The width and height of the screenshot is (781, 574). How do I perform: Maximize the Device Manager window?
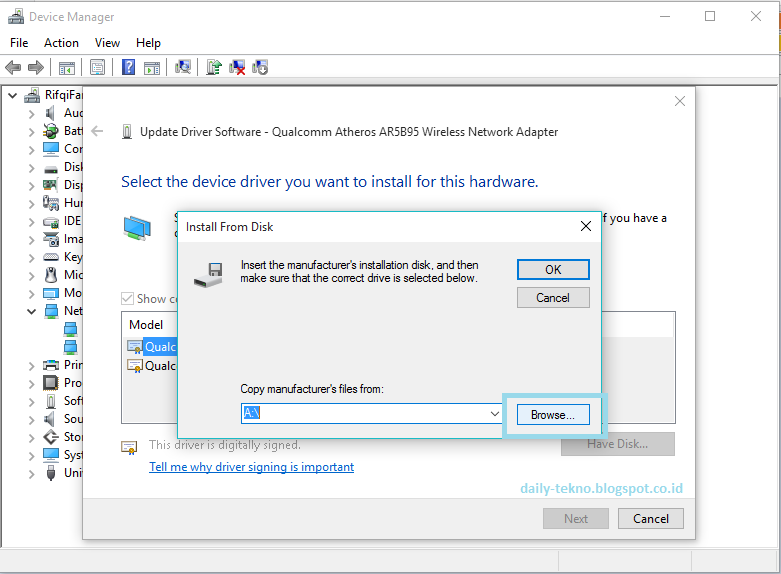point(710,16)
